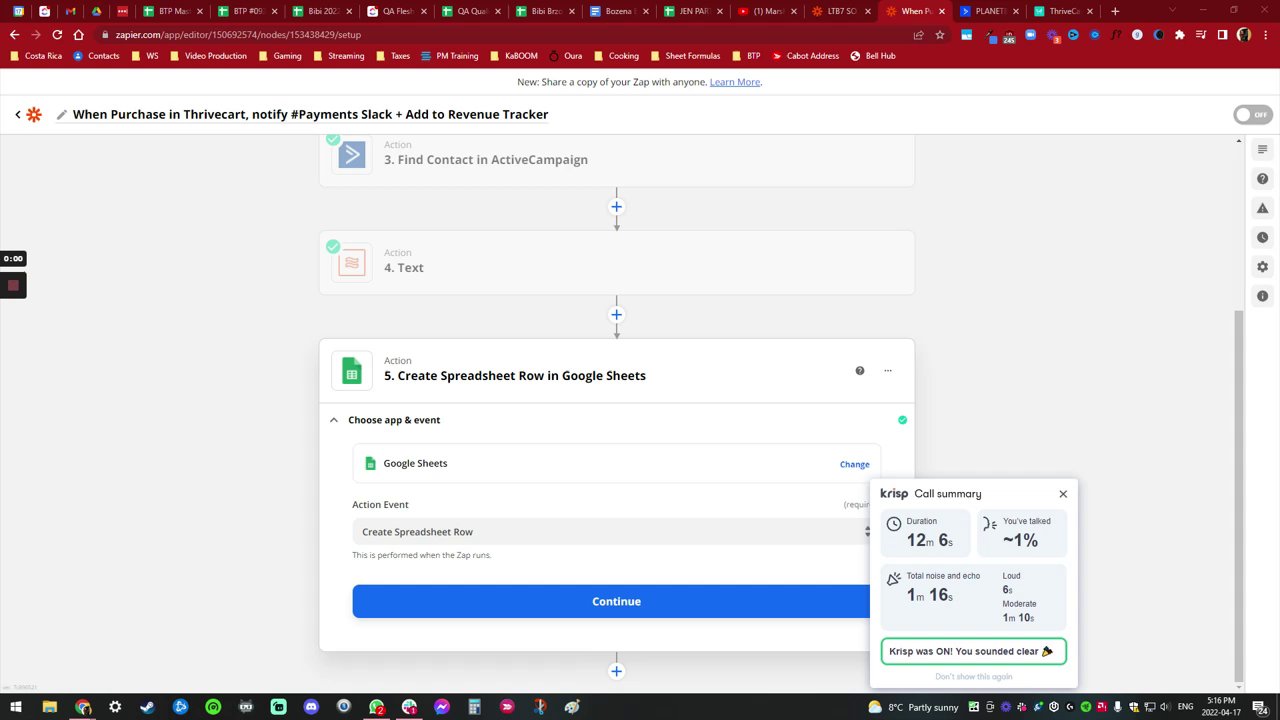Click the Zapier logo in the editor header
This screenshot has width=1280, height=720.
[34, 114]
